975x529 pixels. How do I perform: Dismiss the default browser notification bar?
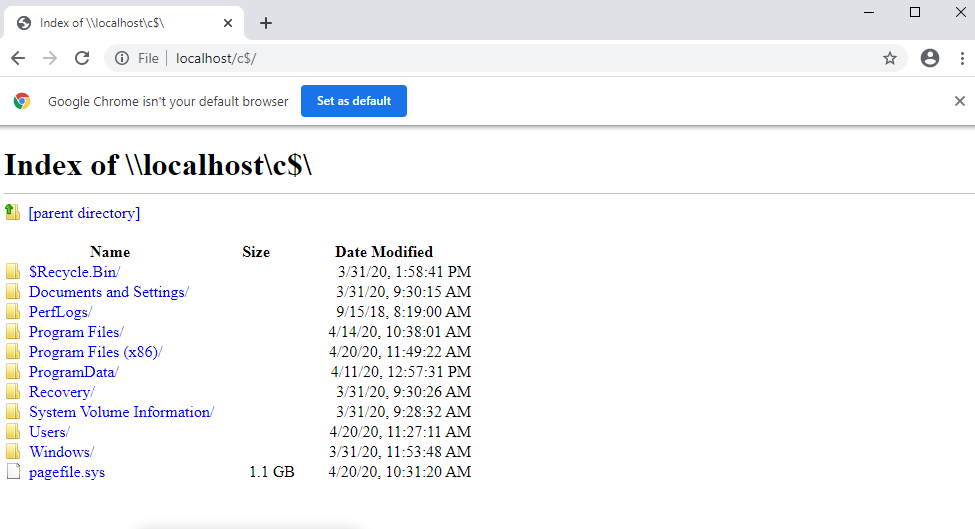[x=959, y=101]
